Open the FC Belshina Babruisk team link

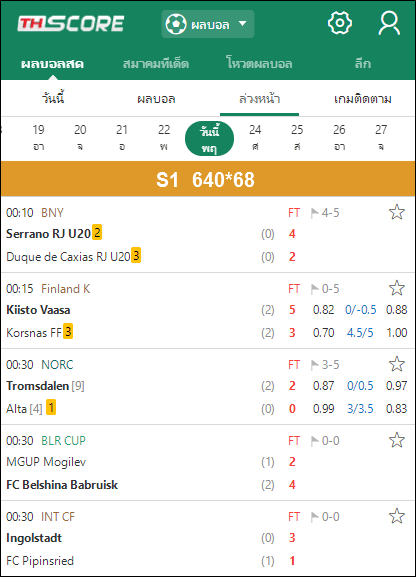point(62,485)
